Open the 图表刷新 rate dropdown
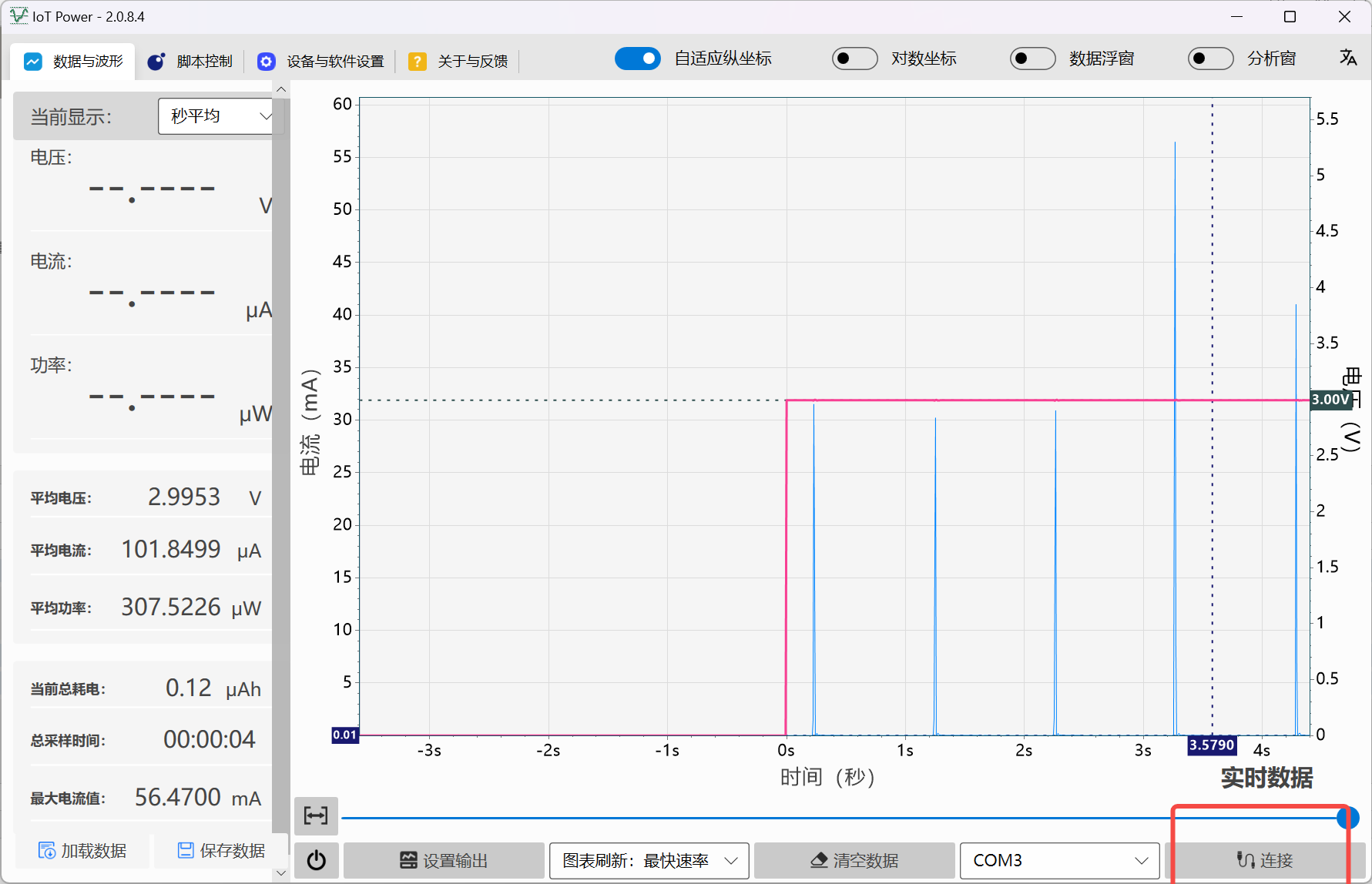The height and width of the screenshot is (884, 1372). 649,860
